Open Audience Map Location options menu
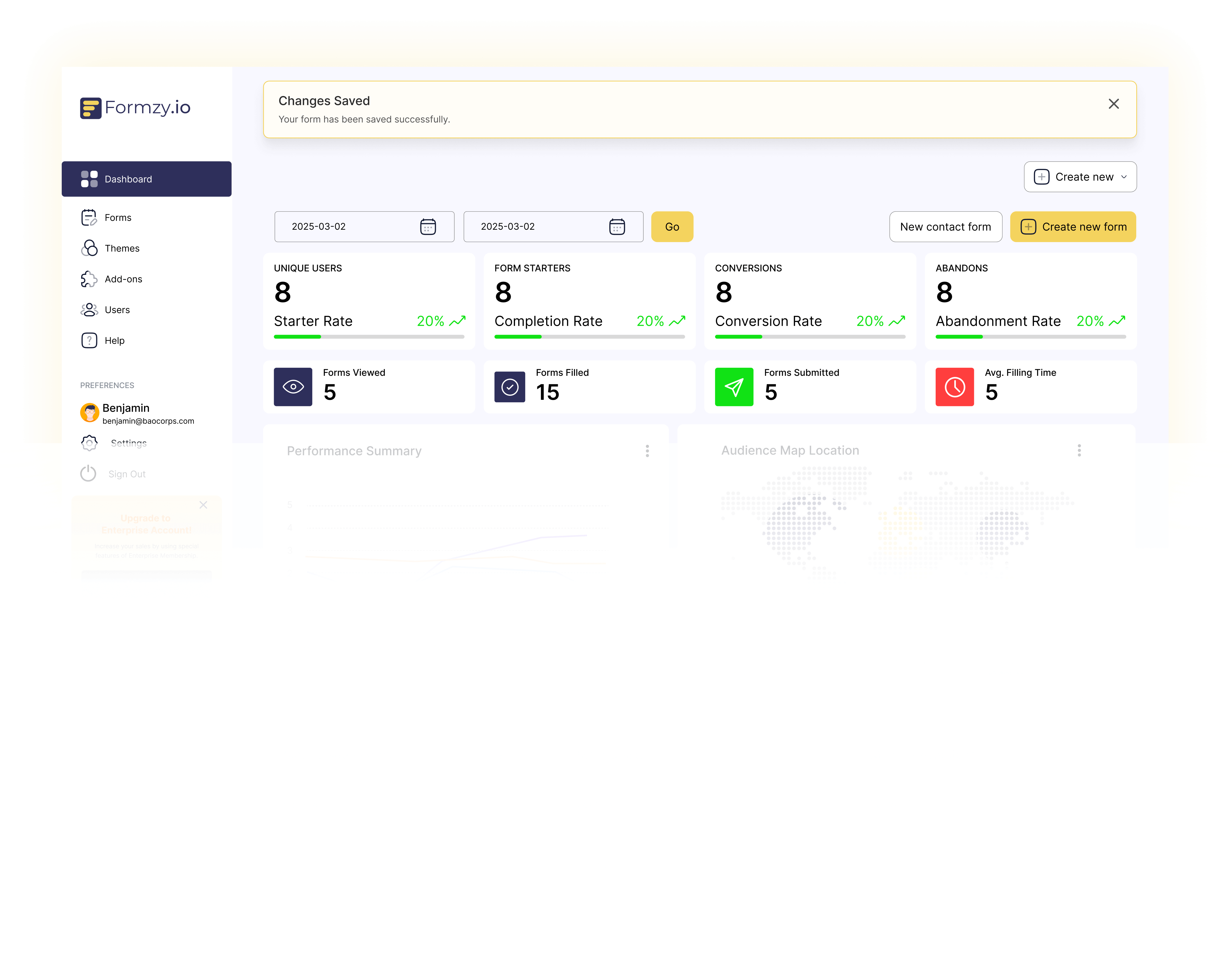Viewport: 1232px width, 971px height. tap(1079, 450)
